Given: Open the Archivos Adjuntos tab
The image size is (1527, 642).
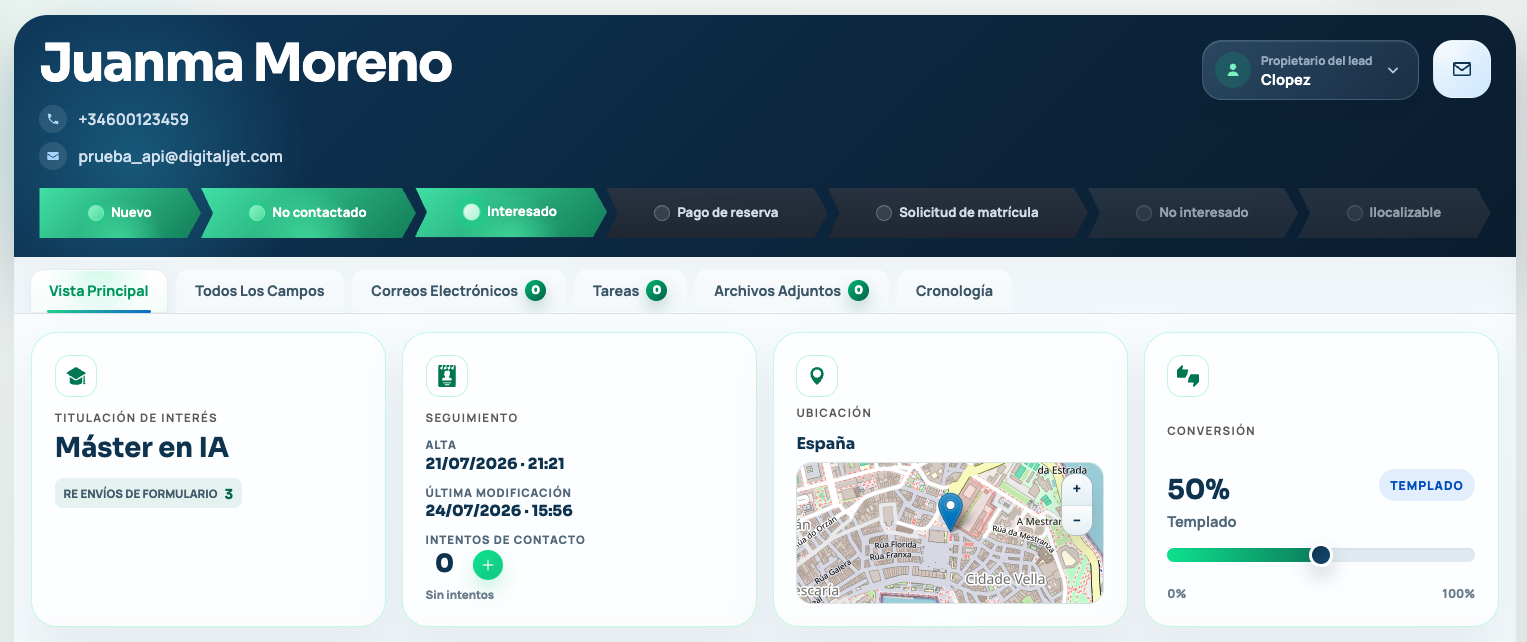Looking at the screenshot, I should coord(791,291).
